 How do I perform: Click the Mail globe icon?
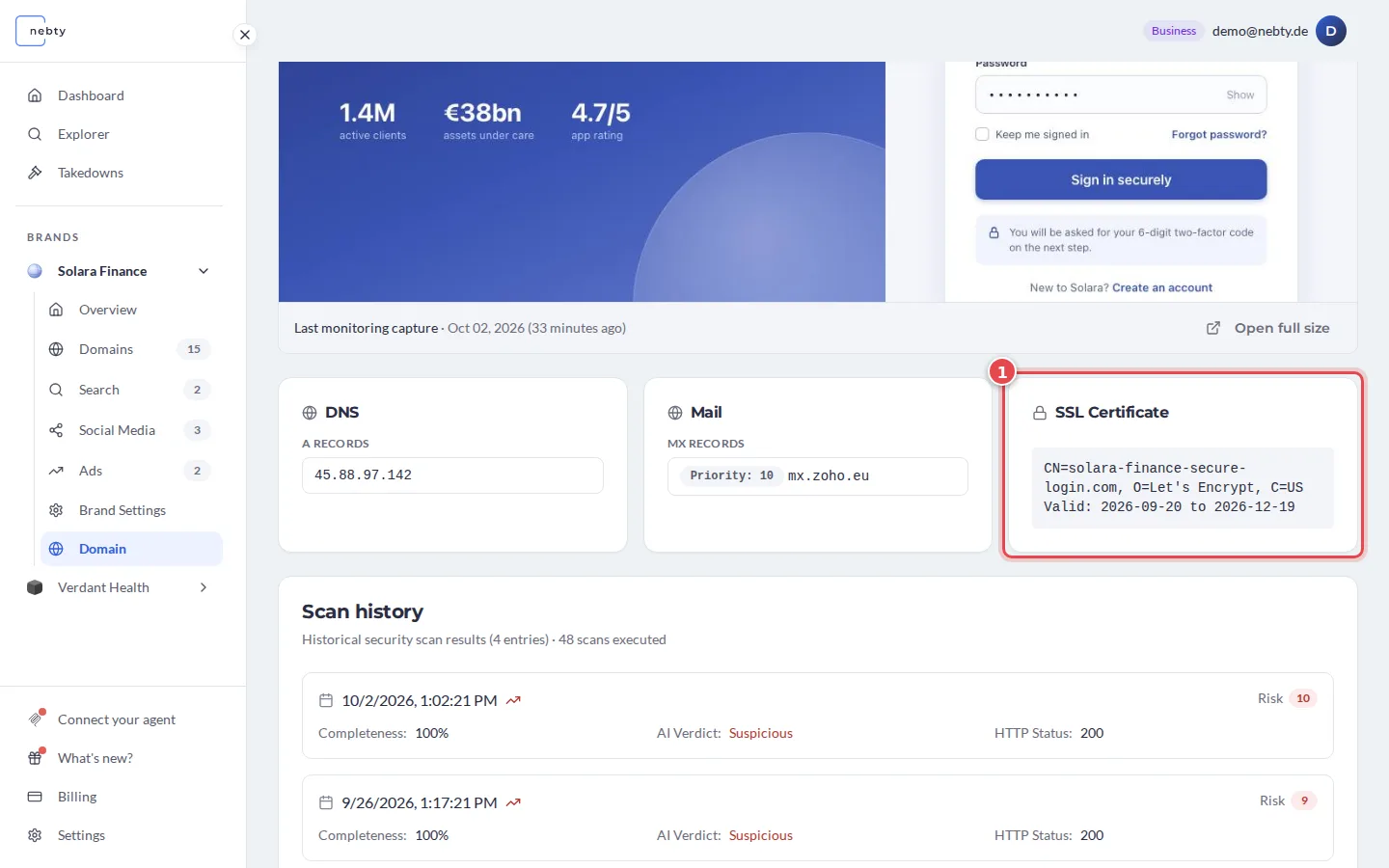coord(675,413)
